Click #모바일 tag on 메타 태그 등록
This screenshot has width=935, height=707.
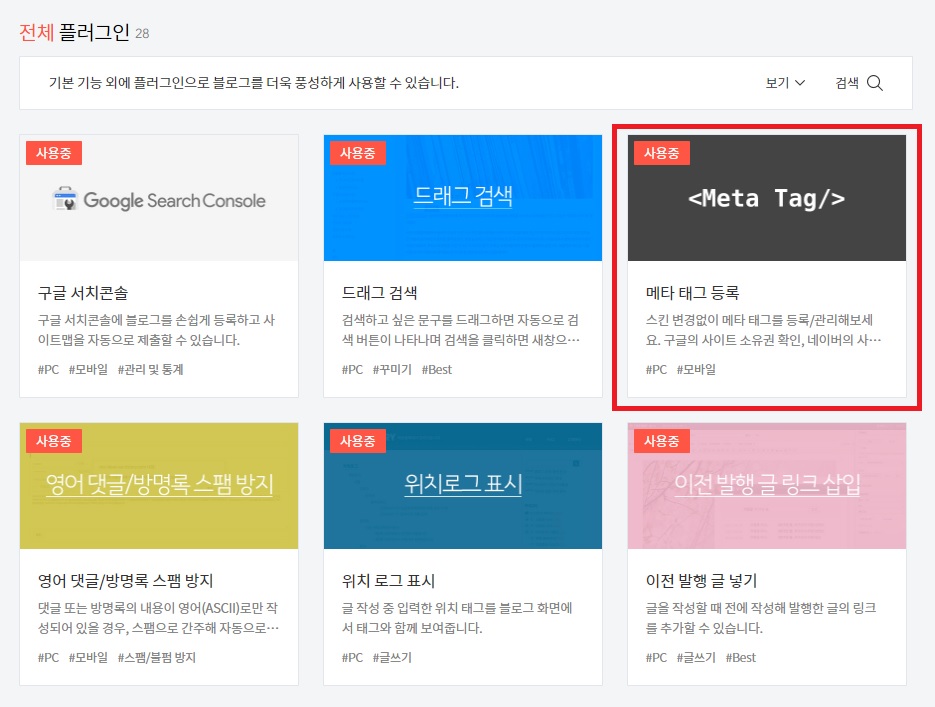point(696,370)
